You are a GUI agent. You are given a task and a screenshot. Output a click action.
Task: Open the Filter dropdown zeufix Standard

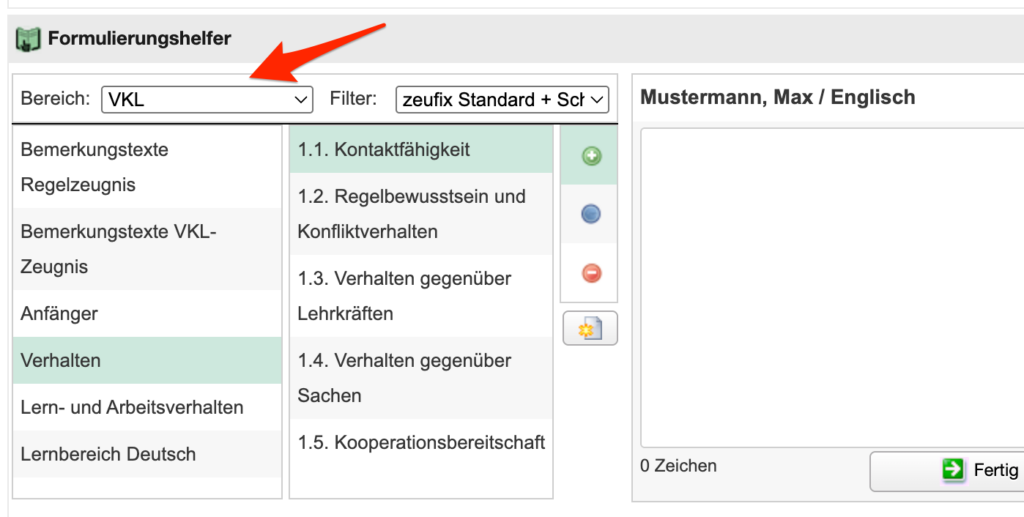502,99
